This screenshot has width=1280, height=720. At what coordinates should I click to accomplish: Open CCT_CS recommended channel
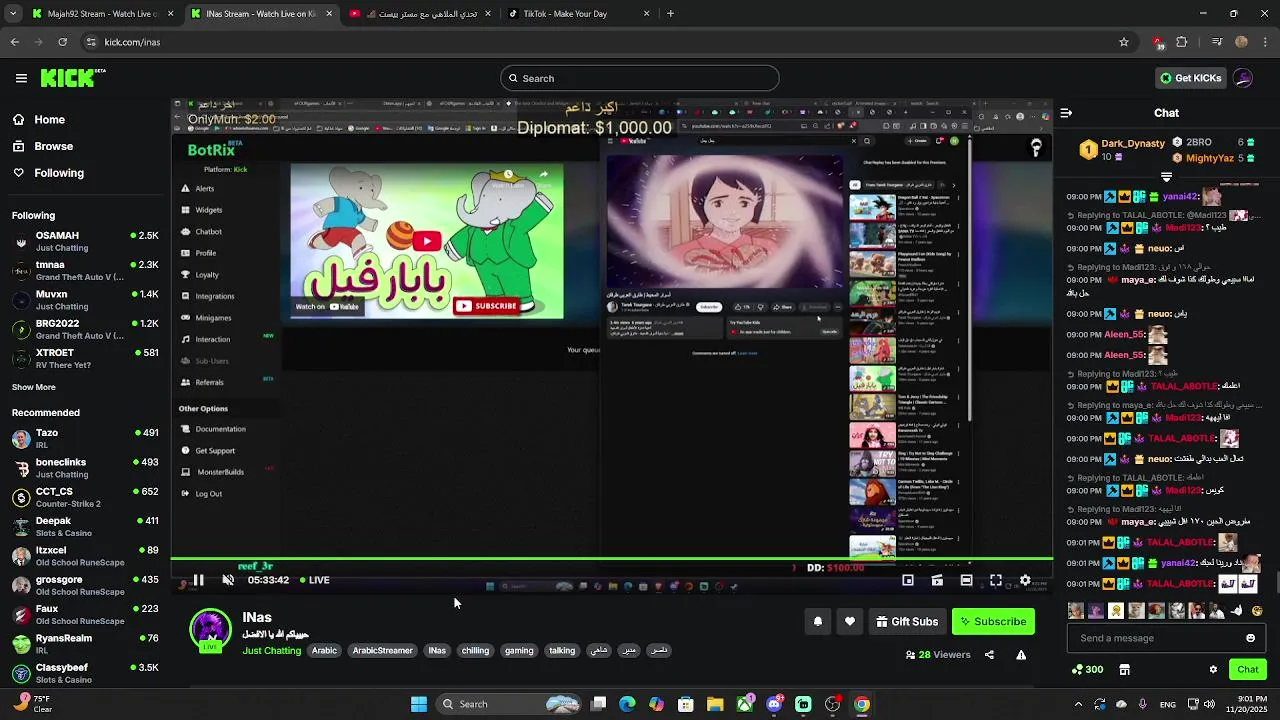click(x=85, y=497)
